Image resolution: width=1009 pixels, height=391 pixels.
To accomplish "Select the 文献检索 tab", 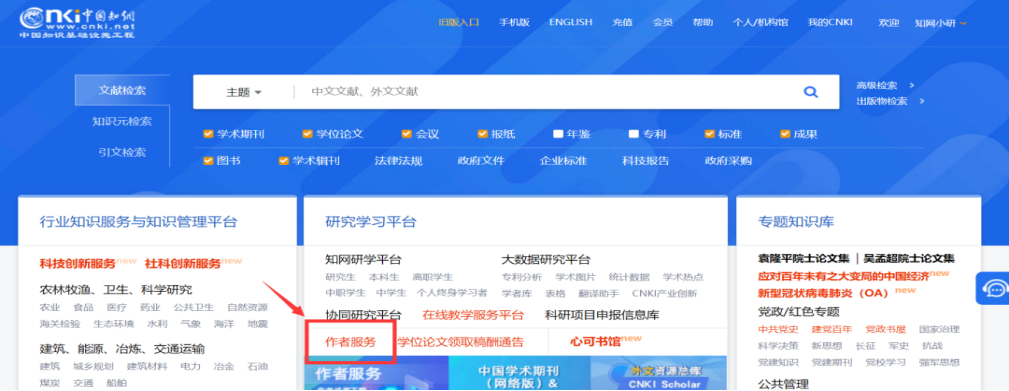I will point(122,90).
